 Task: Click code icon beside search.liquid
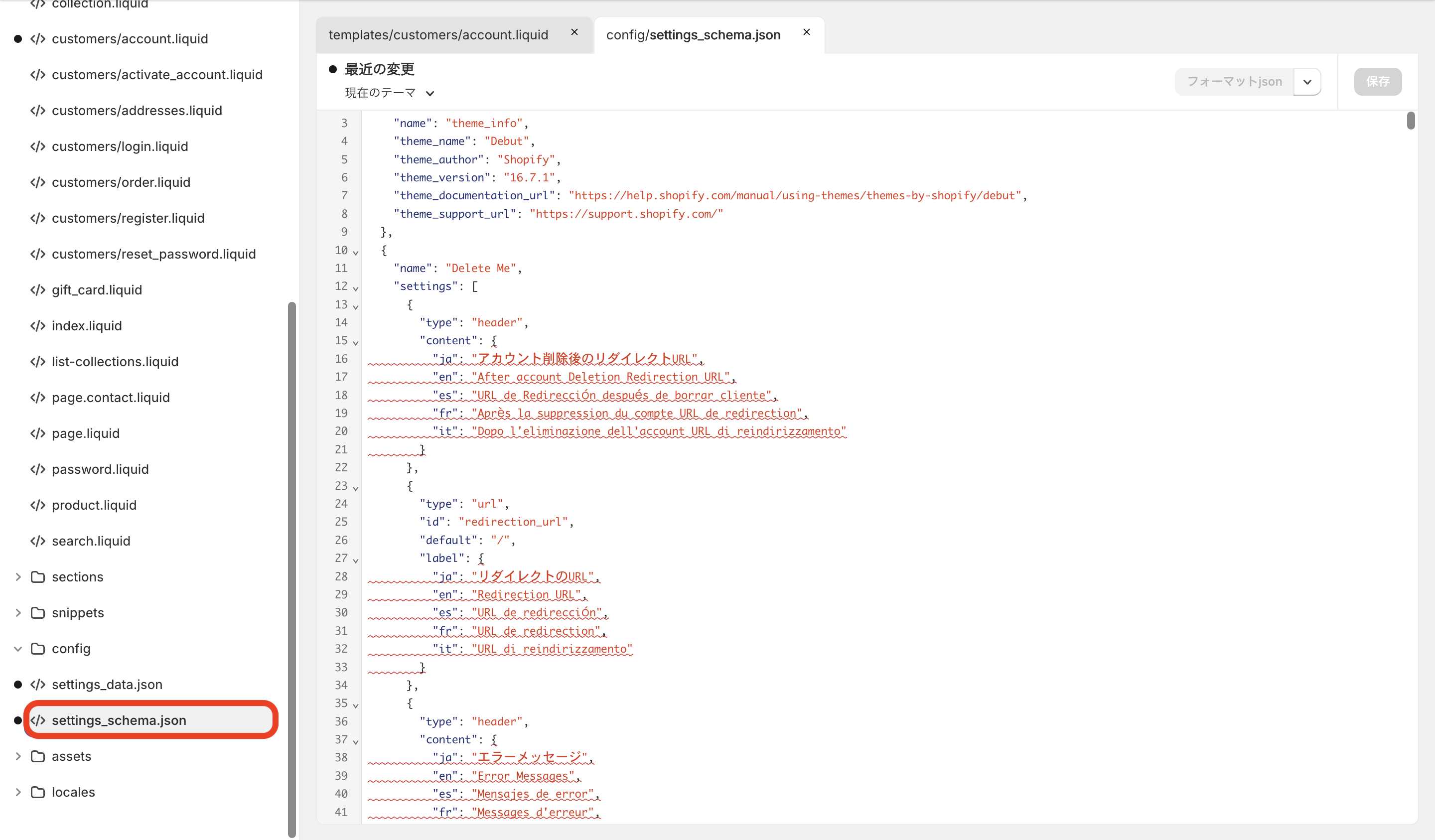tap(37, 541)
